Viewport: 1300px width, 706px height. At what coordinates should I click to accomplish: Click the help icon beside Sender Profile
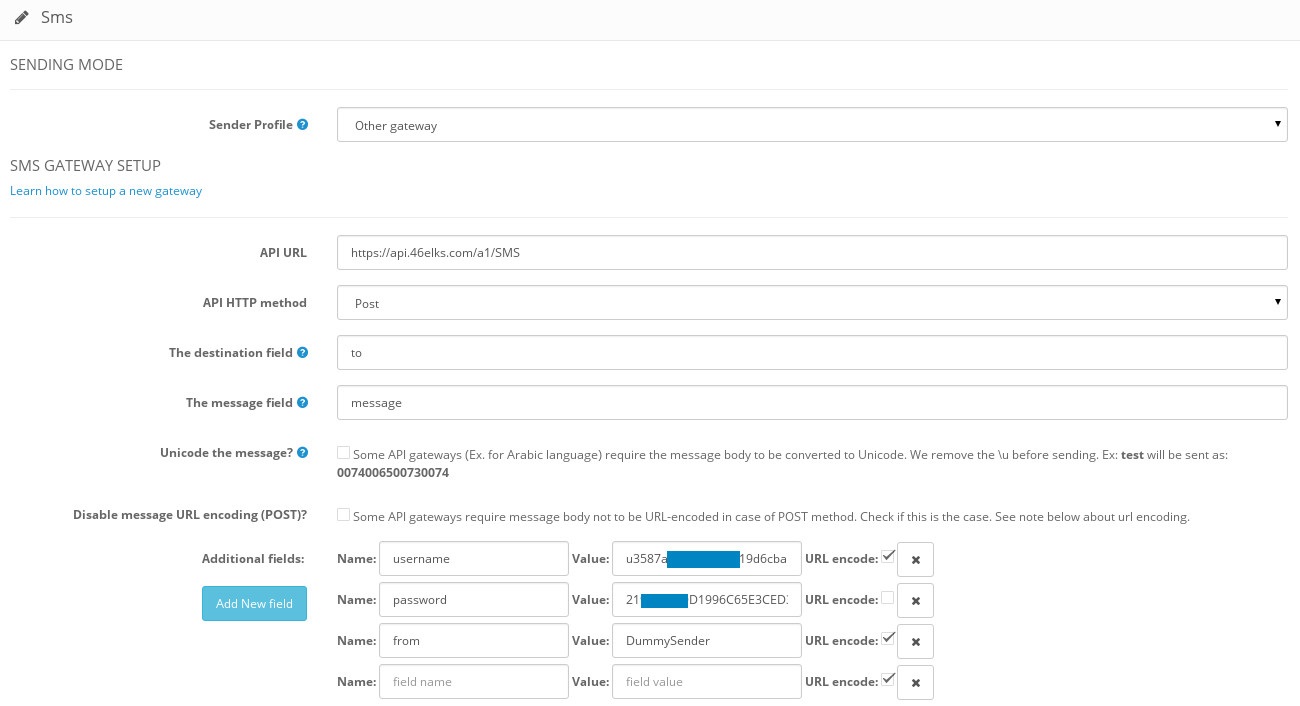(303, 125)
